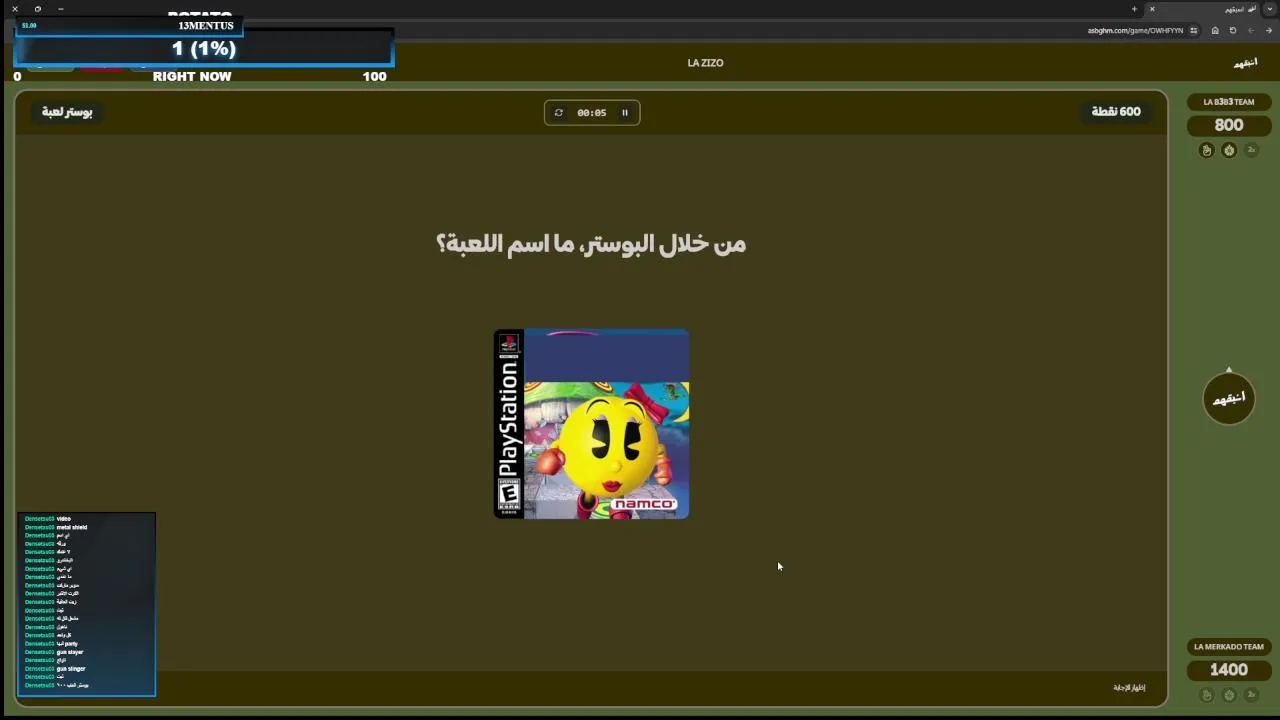Click the address bar site settings icon
The width and height of the screenshot is (1280, 720).
(x=1196, y=31)
